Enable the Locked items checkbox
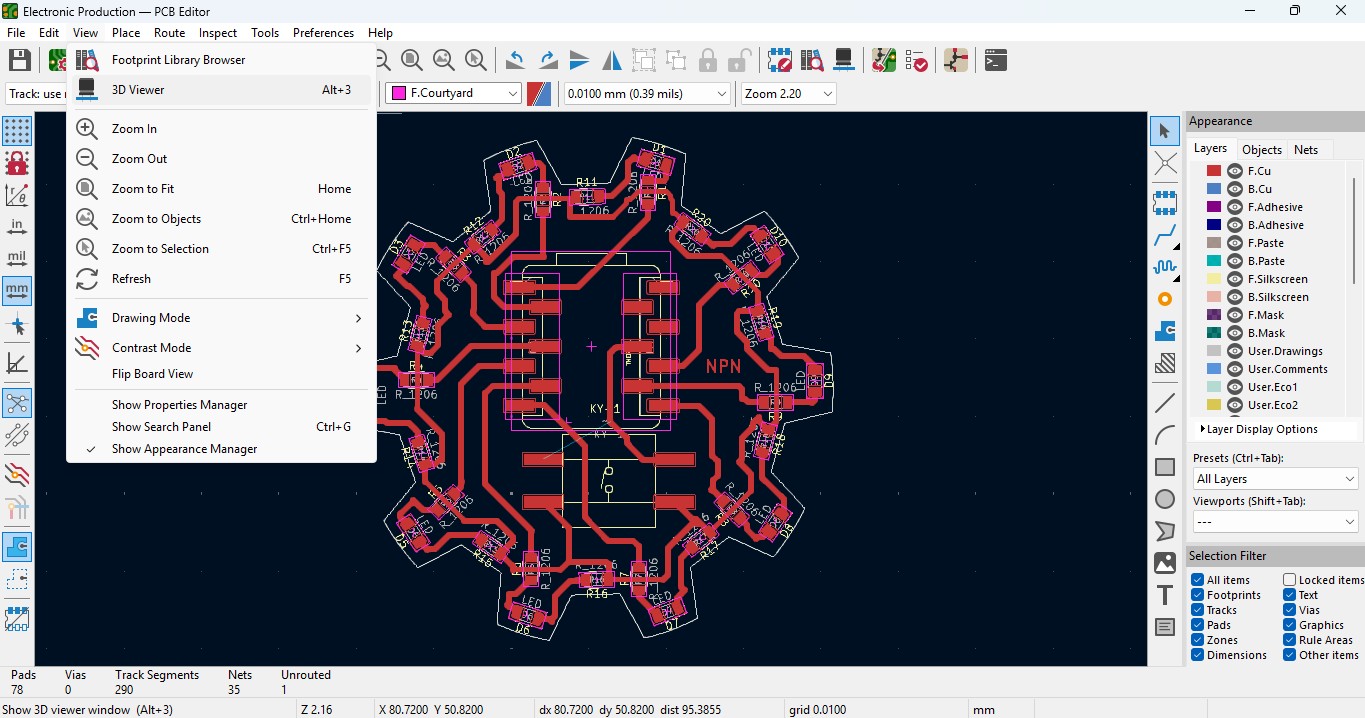 tap(1290, 580)
